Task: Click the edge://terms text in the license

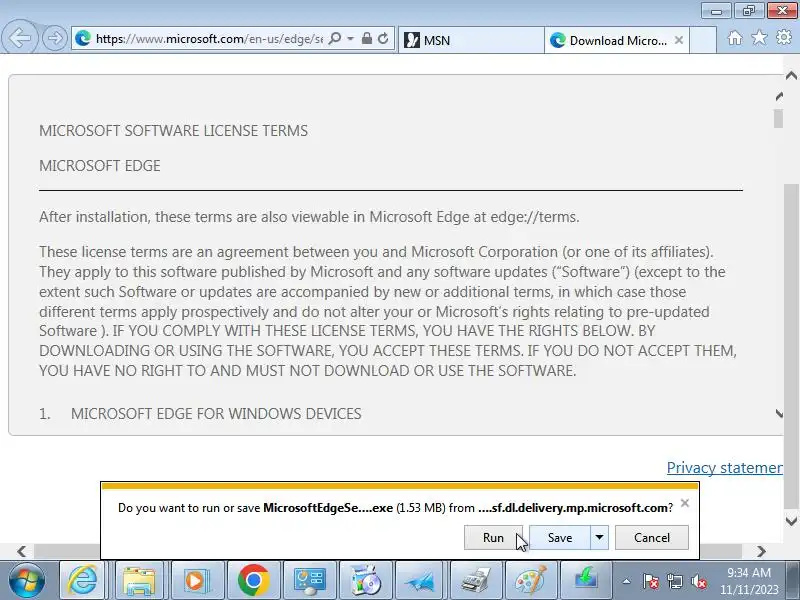Action: click(x=534, y=217)
